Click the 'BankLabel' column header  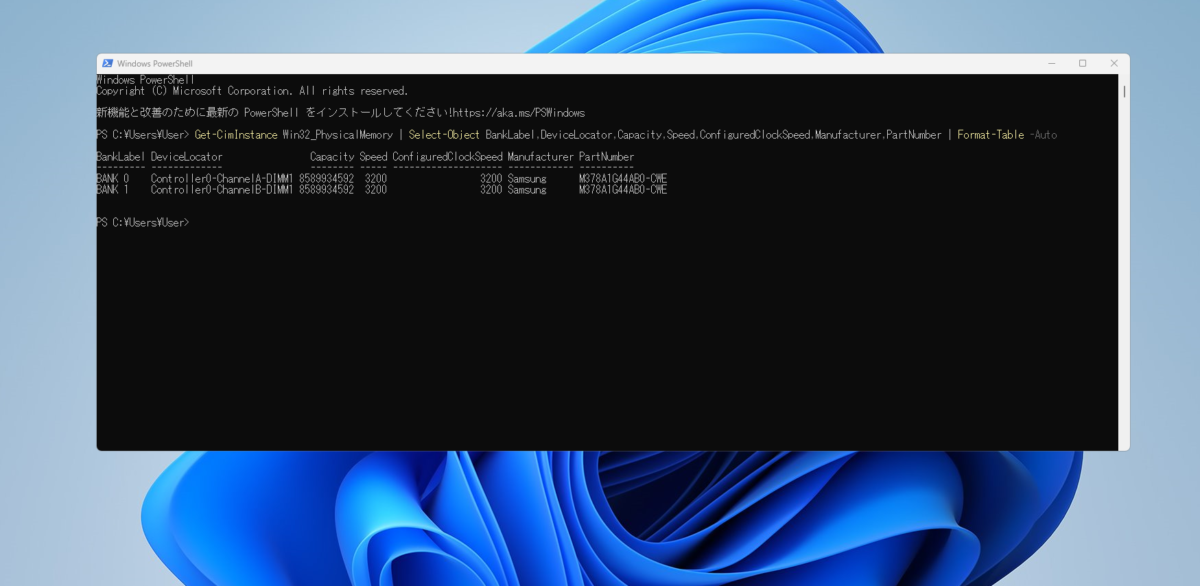pos(120,157)
